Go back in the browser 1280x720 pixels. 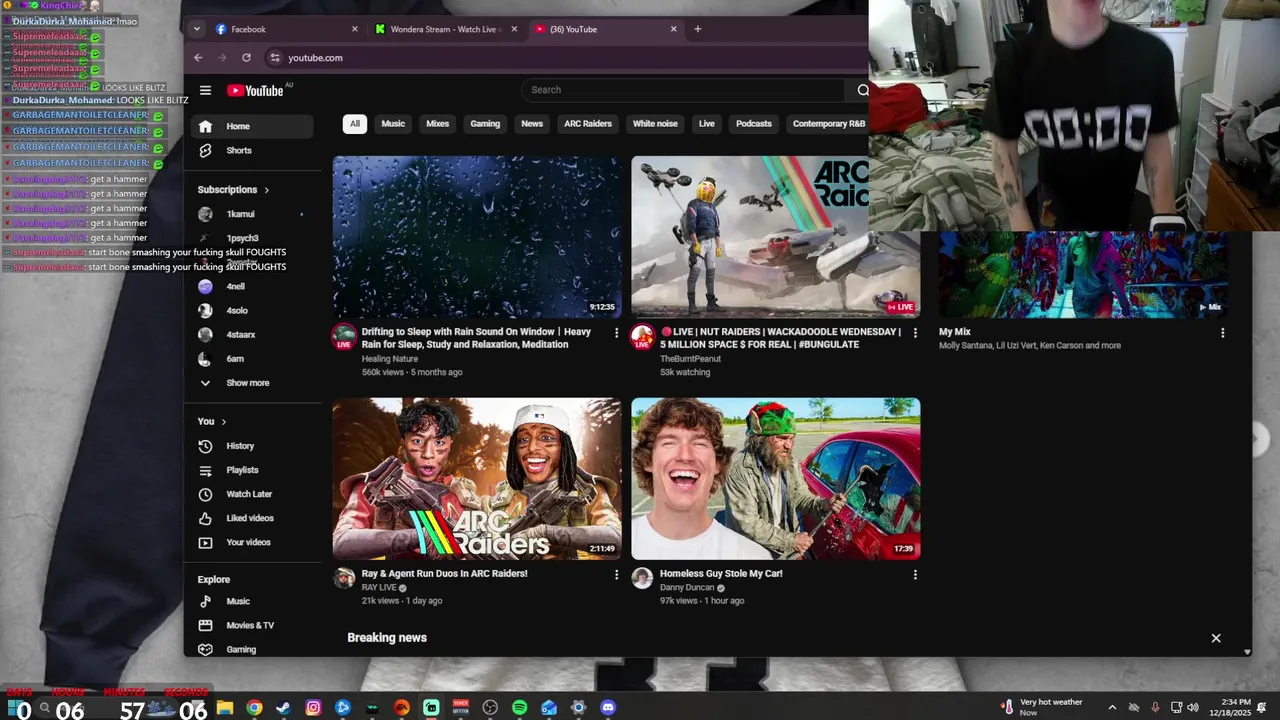pyautogui.click(x=198, y=58)
